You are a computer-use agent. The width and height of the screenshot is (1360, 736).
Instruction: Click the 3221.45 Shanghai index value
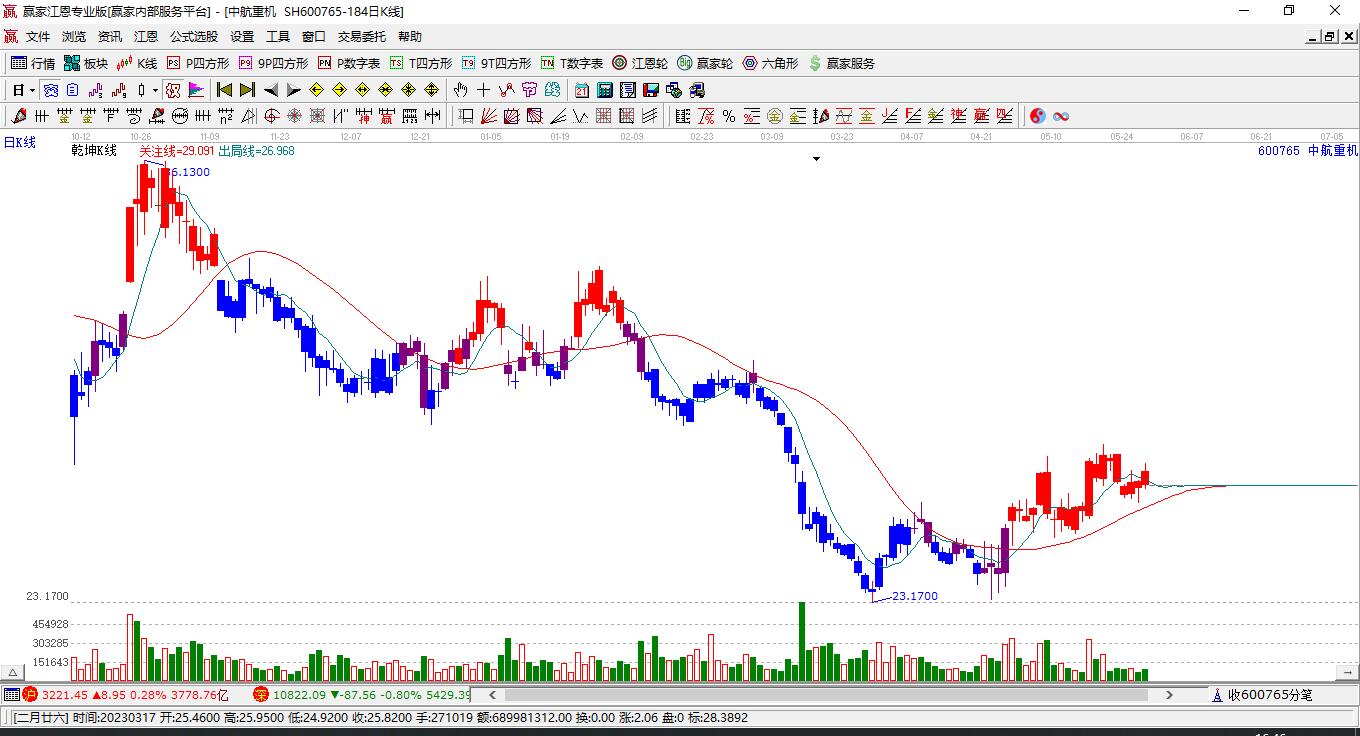pos(66,694)
